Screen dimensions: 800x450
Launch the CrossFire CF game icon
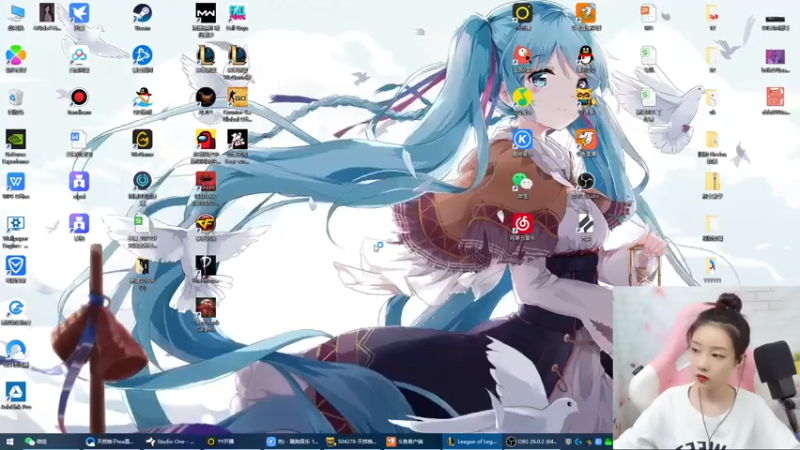[206, 223]
